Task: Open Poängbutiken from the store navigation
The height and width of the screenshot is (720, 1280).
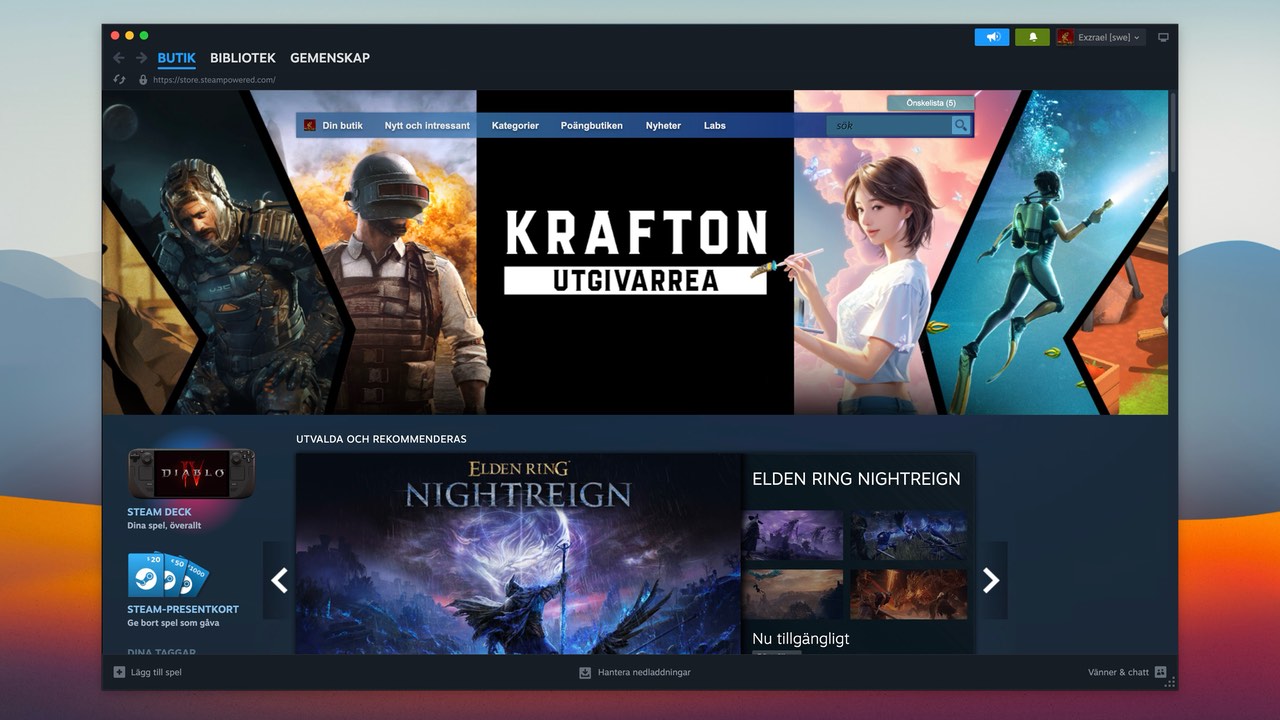Action: point(592,125)
